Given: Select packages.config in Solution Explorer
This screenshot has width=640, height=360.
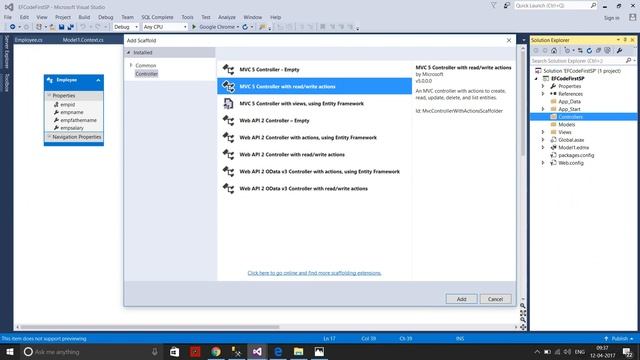Looking at the screenshot, I should 576,155.
